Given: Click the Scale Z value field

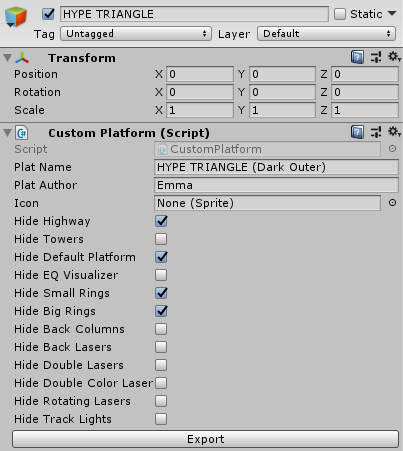Looking at the screenshot, I should click(365, 110).
